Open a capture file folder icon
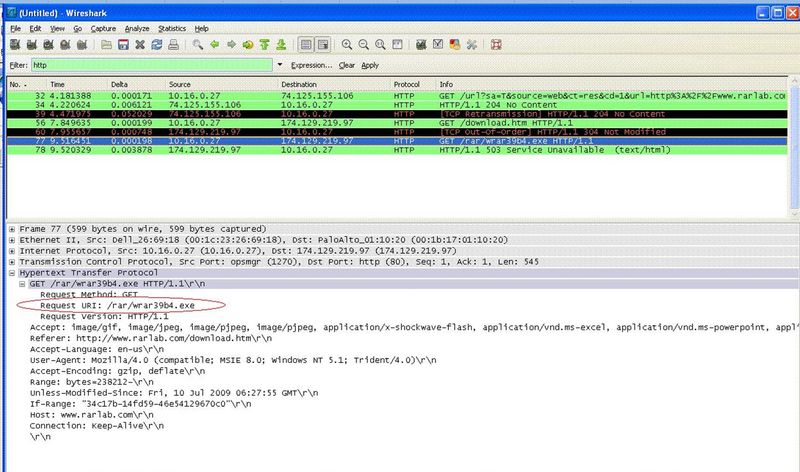This screenshot has height=472, width=800. pyautogui.click(x=106, y=45)
